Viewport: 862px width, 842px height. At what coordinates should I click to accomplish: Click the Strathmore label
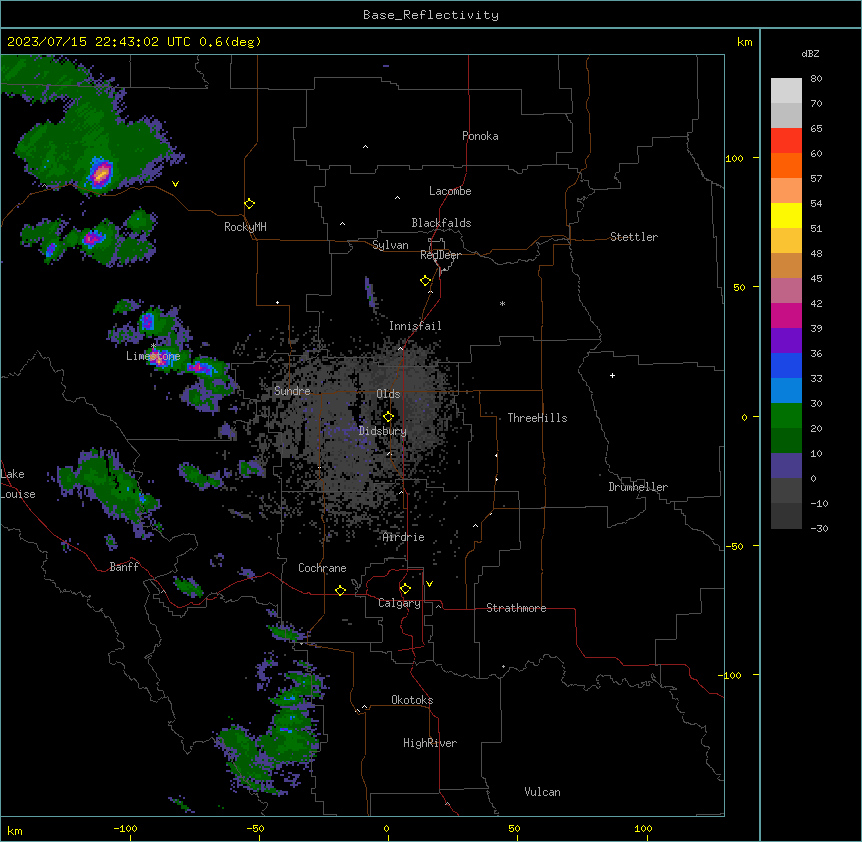point(516,608)
